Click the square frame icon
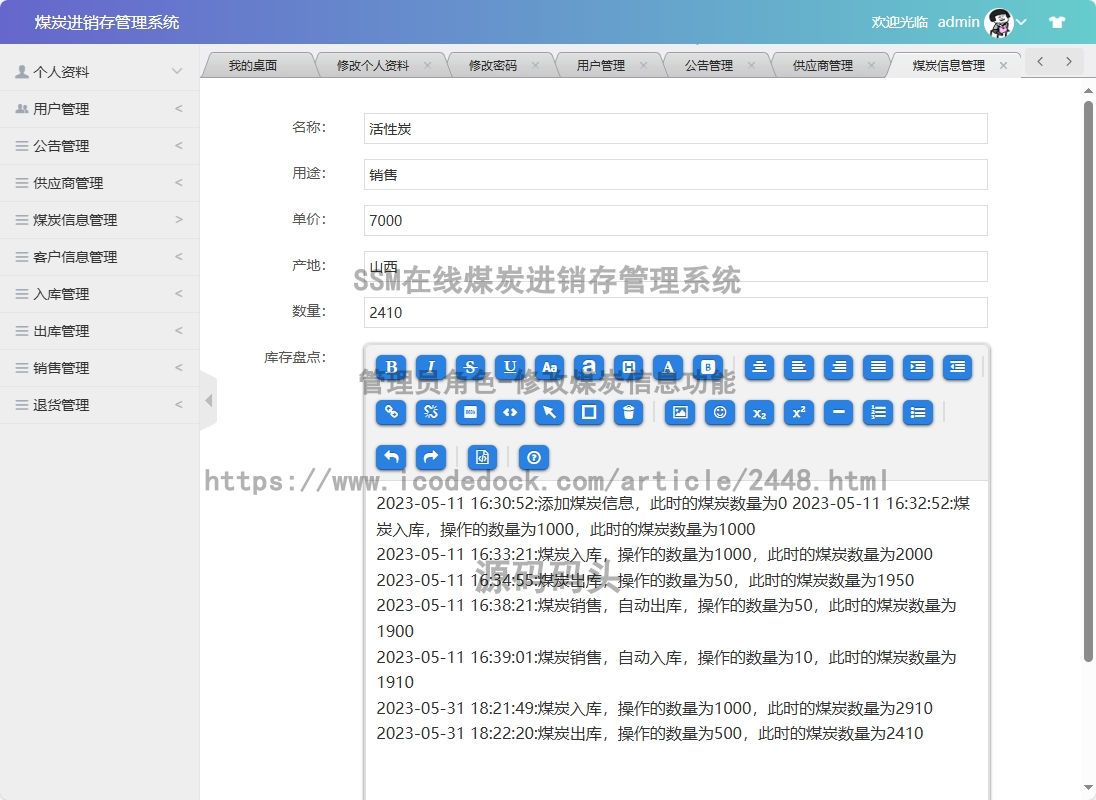 click(589, 412)
